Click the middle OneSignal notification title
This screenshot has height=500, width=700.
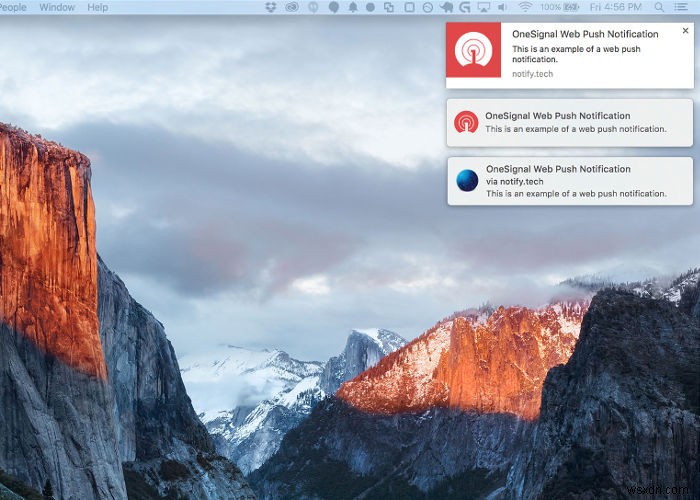[x=558, y=116]
